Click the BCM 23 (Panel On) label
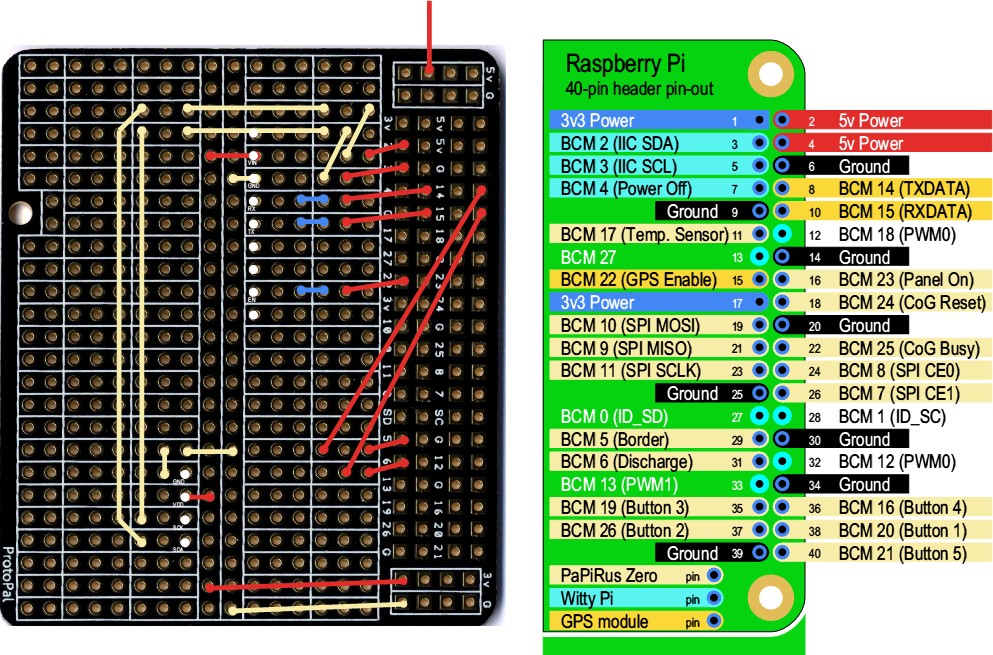 tap(906, 279)
